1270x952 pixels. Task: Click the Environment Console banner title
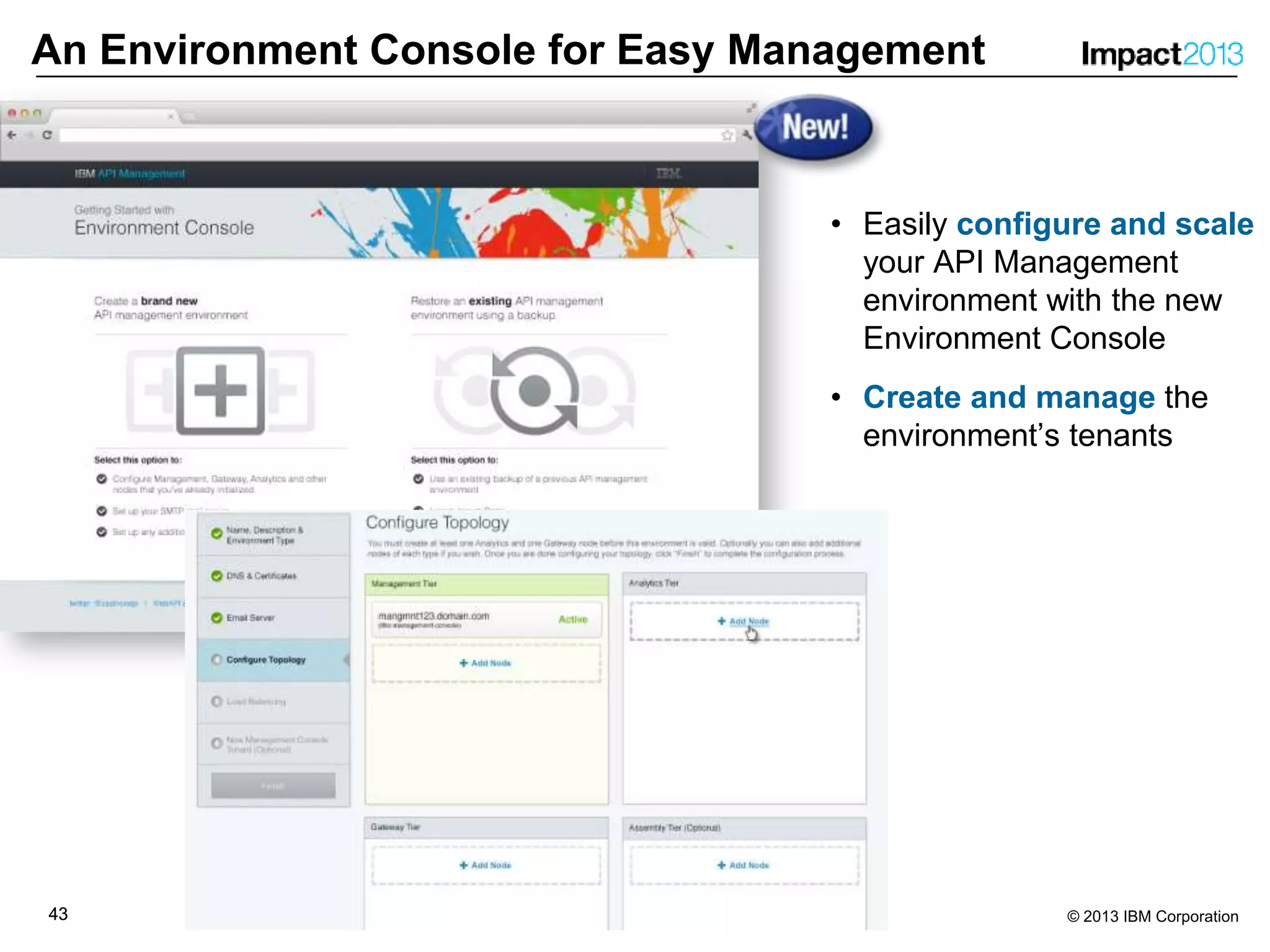[x=164, y=227]
